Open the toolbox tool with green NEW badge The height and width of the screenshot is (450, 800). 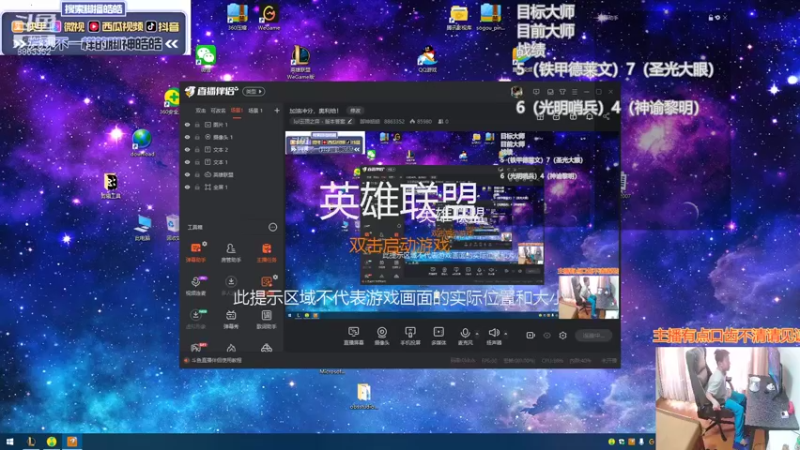196,318
